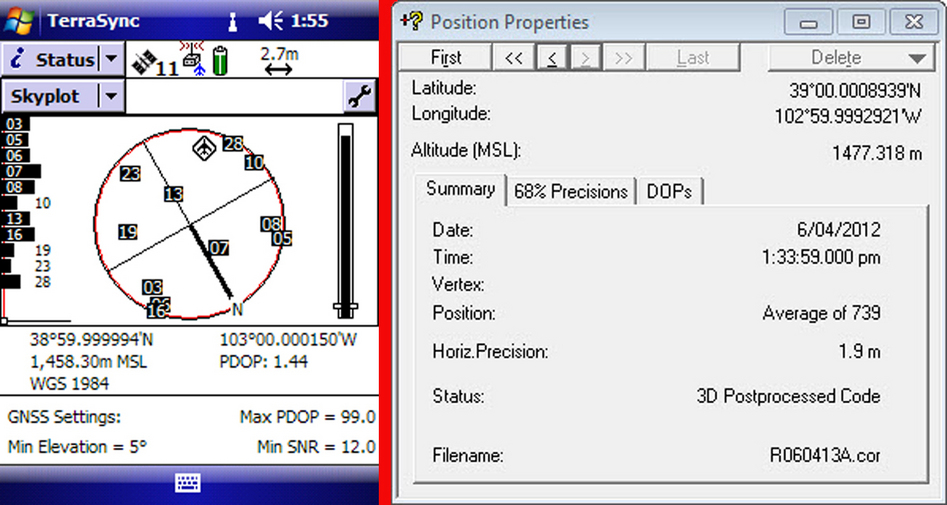Adjust the vertical GNSS productivity slider handle
Viewport: 947px width, 505px height.
(345, 308)
